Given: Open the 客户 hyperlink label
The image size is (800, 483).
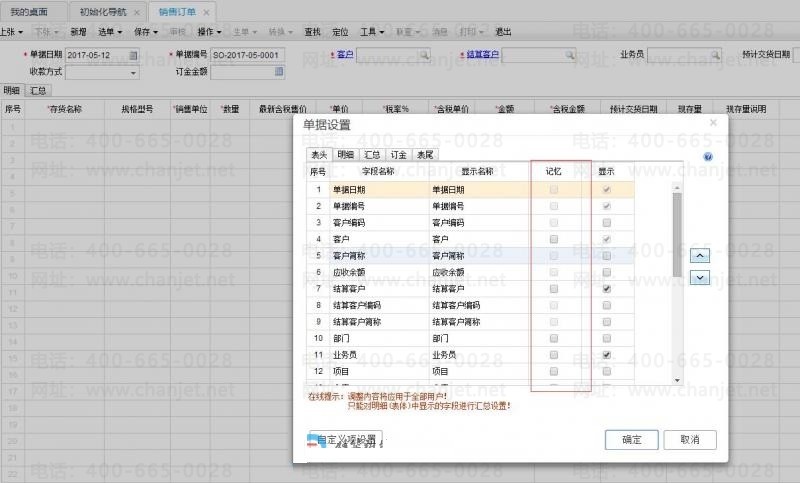Looking at the screenshot, I should point(345,54).
